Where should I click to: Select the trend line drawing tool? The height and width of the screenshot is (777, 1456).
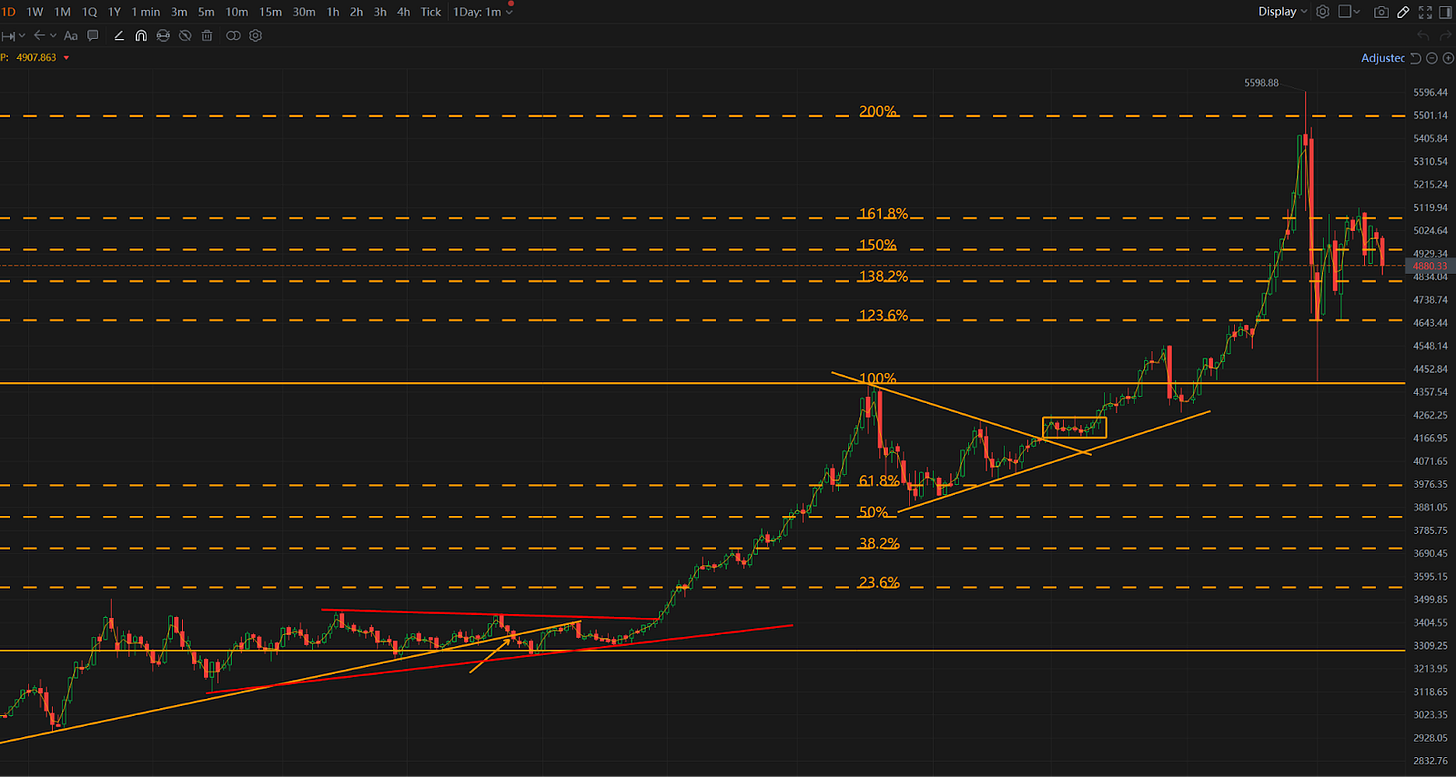(x=119, y=35)
